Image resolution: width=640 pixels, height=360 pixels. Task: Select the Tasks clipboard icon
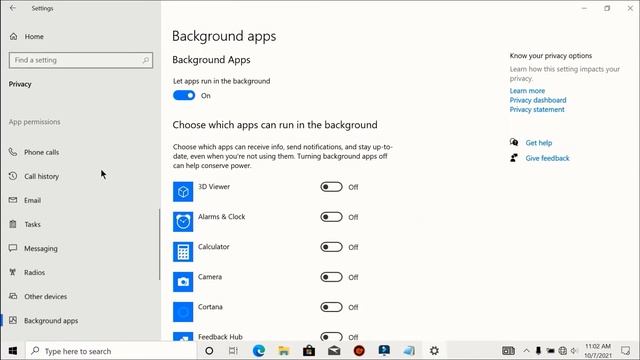pos(13,224)
